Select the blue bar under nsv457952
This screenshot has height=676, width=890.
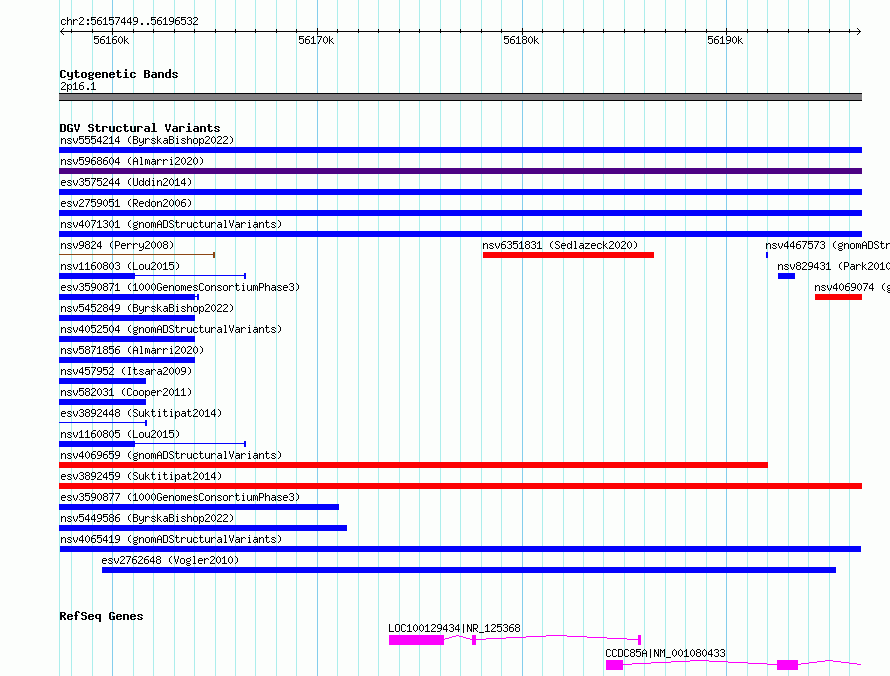tap(103, 381)
